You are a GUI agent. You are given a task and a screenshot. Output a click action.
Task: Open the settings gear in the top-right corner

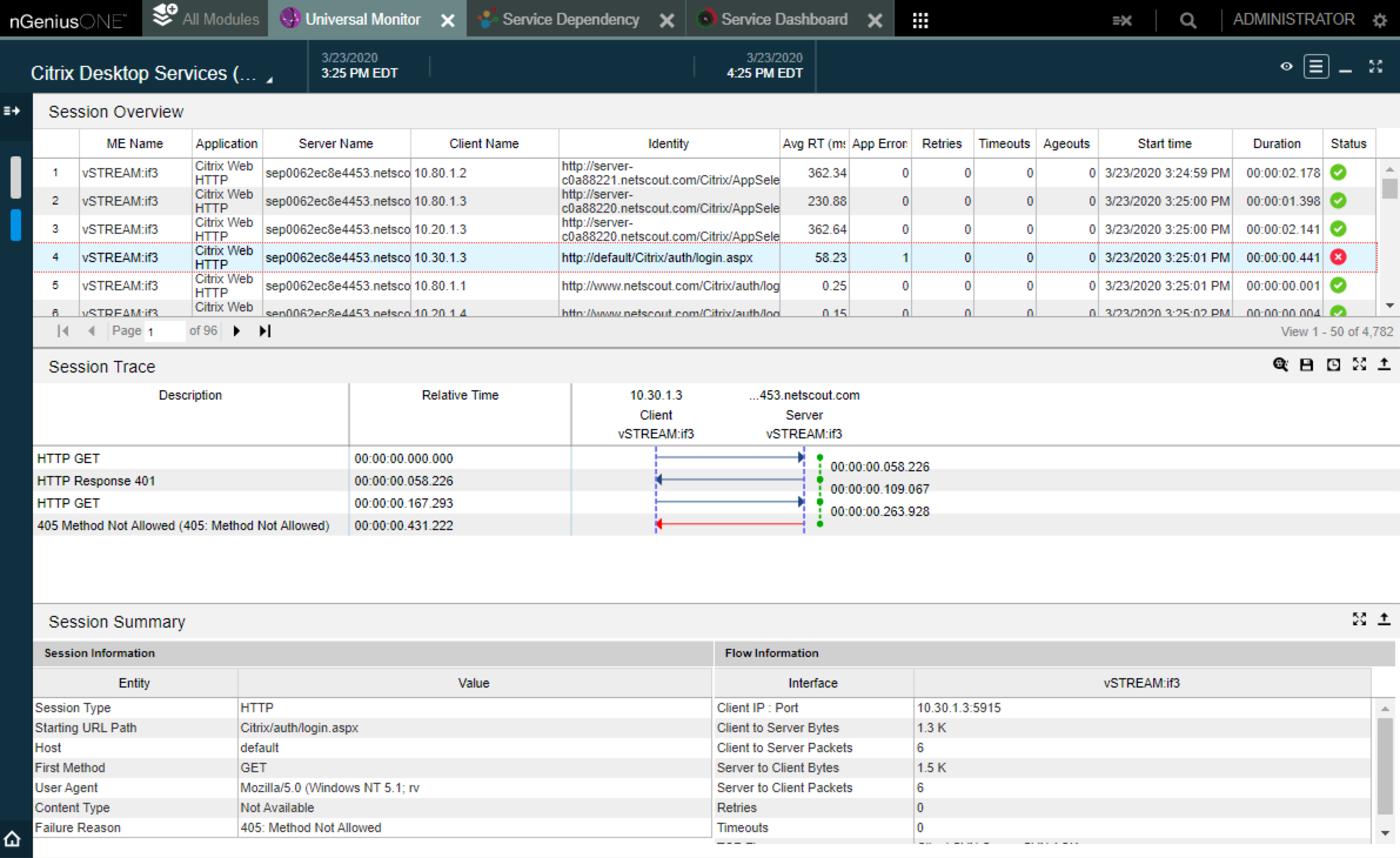1381,19
